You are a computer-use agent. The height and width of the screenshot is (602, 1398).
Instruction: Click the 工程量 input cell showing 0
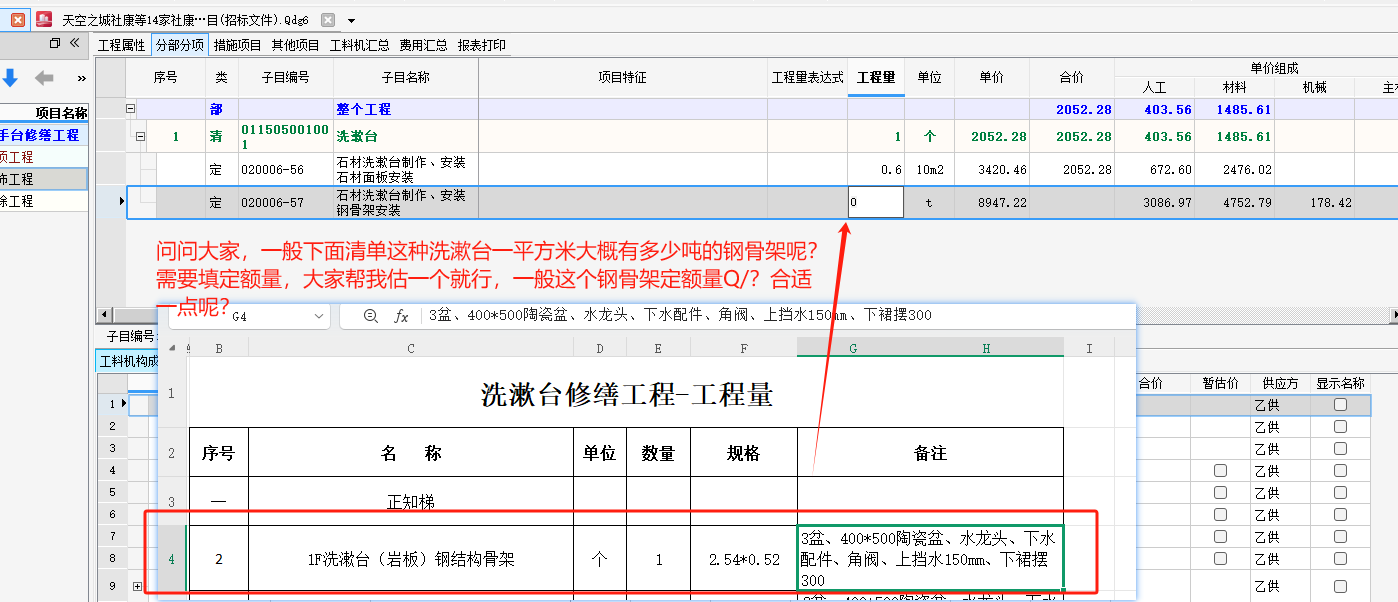coord(876,202)
